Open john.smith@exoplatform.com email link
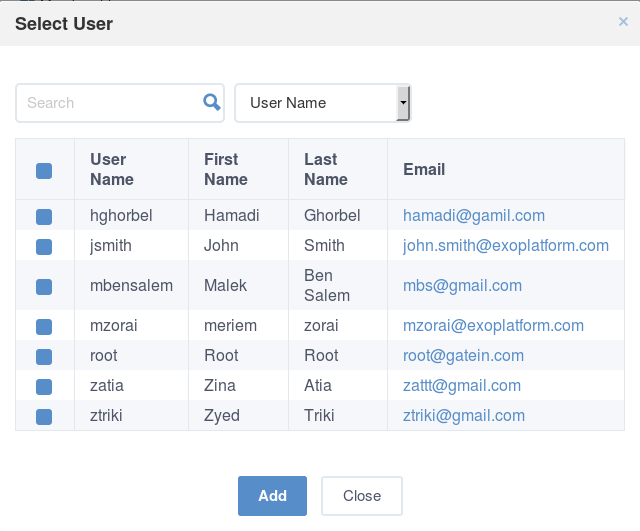Image resolution: width=640 pixels, height=531 pixels. [x=506, y=246]
